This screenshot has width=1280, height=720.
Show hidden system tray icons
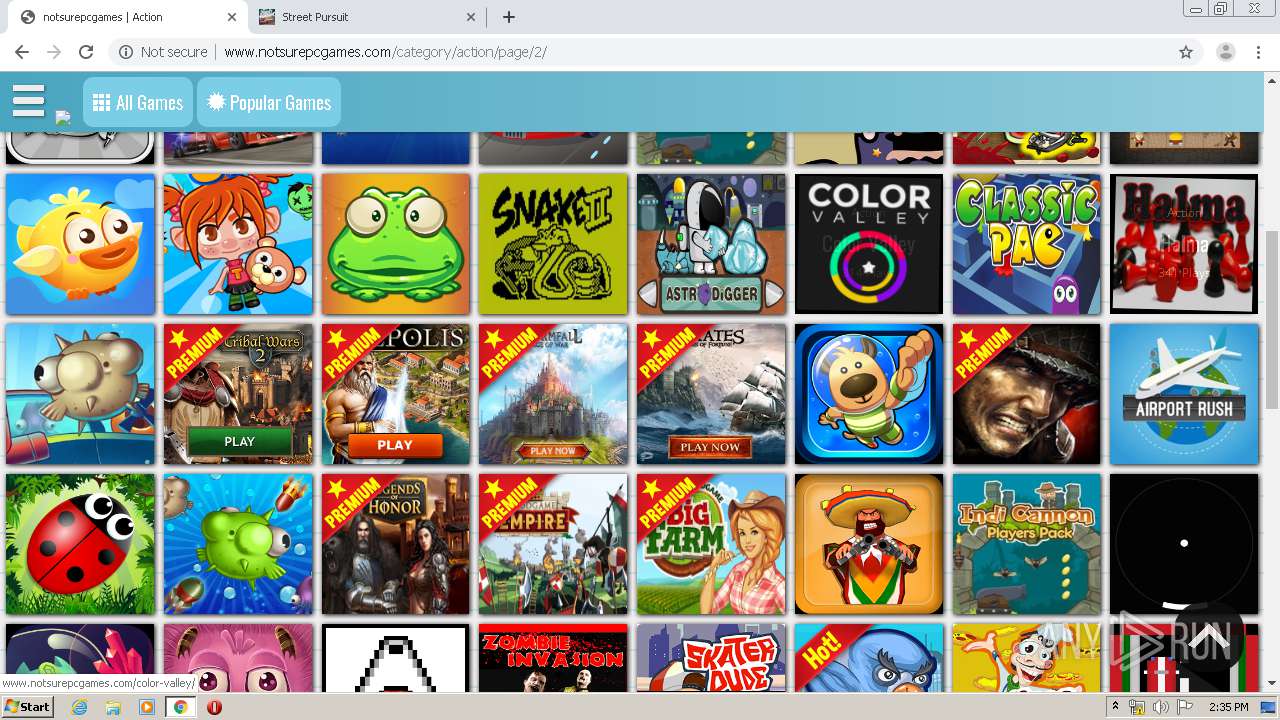pos(1115,707)
